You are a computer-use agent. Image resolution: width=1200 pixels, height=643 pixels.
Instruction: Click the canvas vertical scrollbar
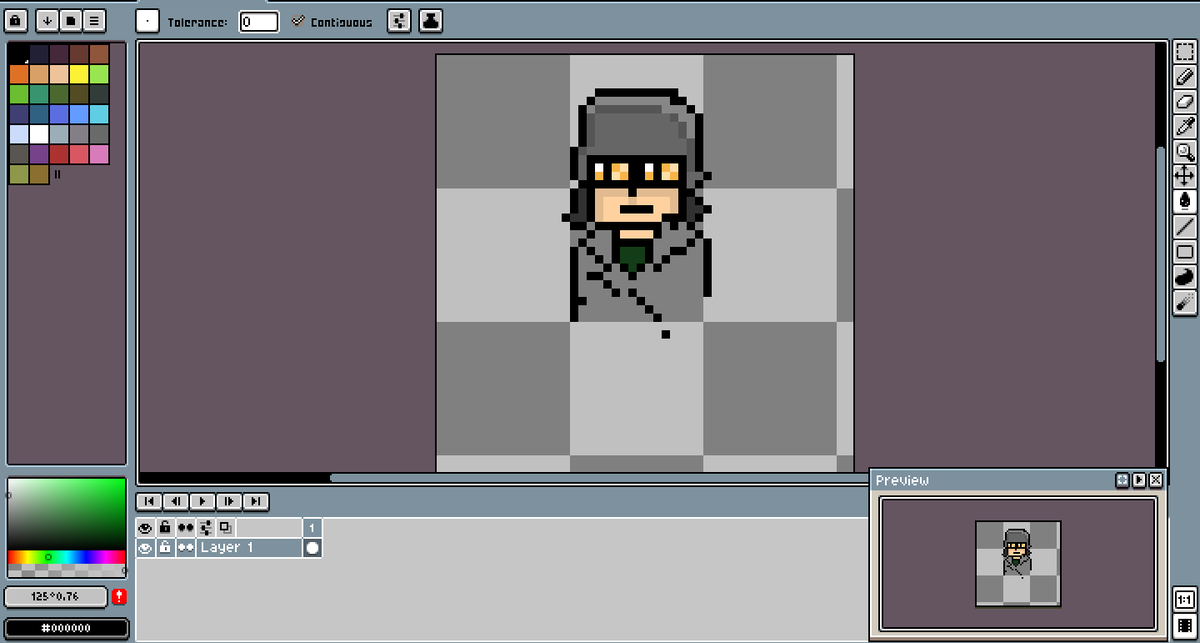(1160, 254)
